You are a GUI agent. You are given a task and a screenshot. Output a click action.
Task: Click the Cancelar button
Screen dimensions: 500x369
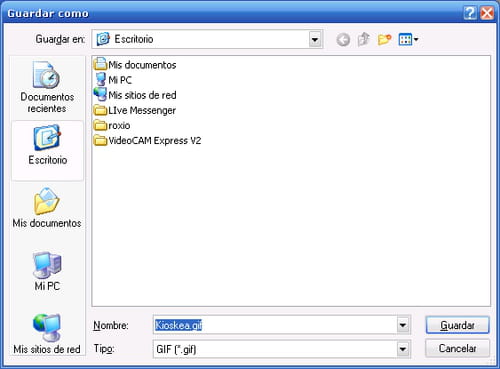pyautogui.click(x=457, y=348)
